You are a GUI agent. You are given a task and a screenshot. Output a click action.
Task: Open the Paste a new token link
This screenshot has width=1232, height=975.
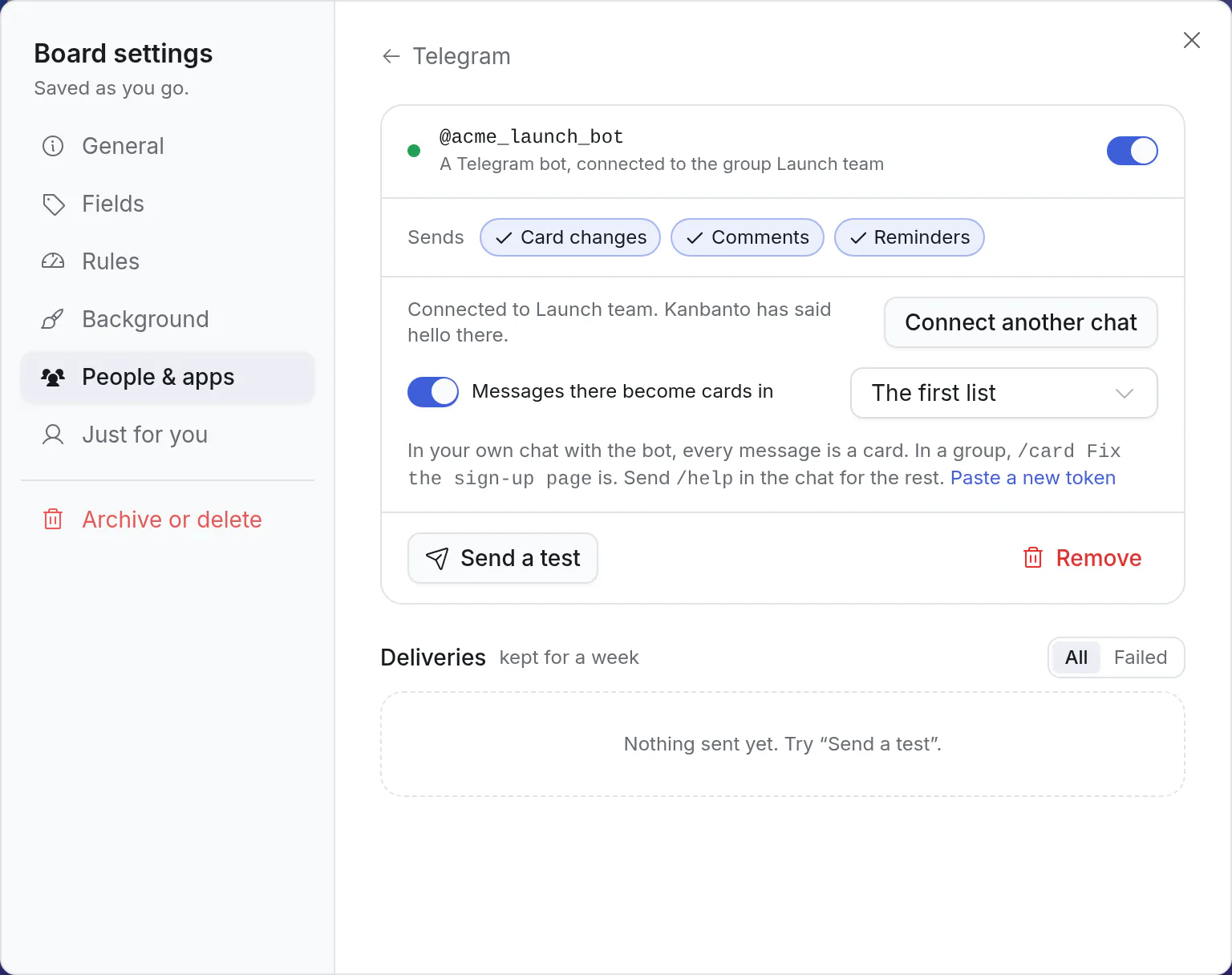(1033, 478)
